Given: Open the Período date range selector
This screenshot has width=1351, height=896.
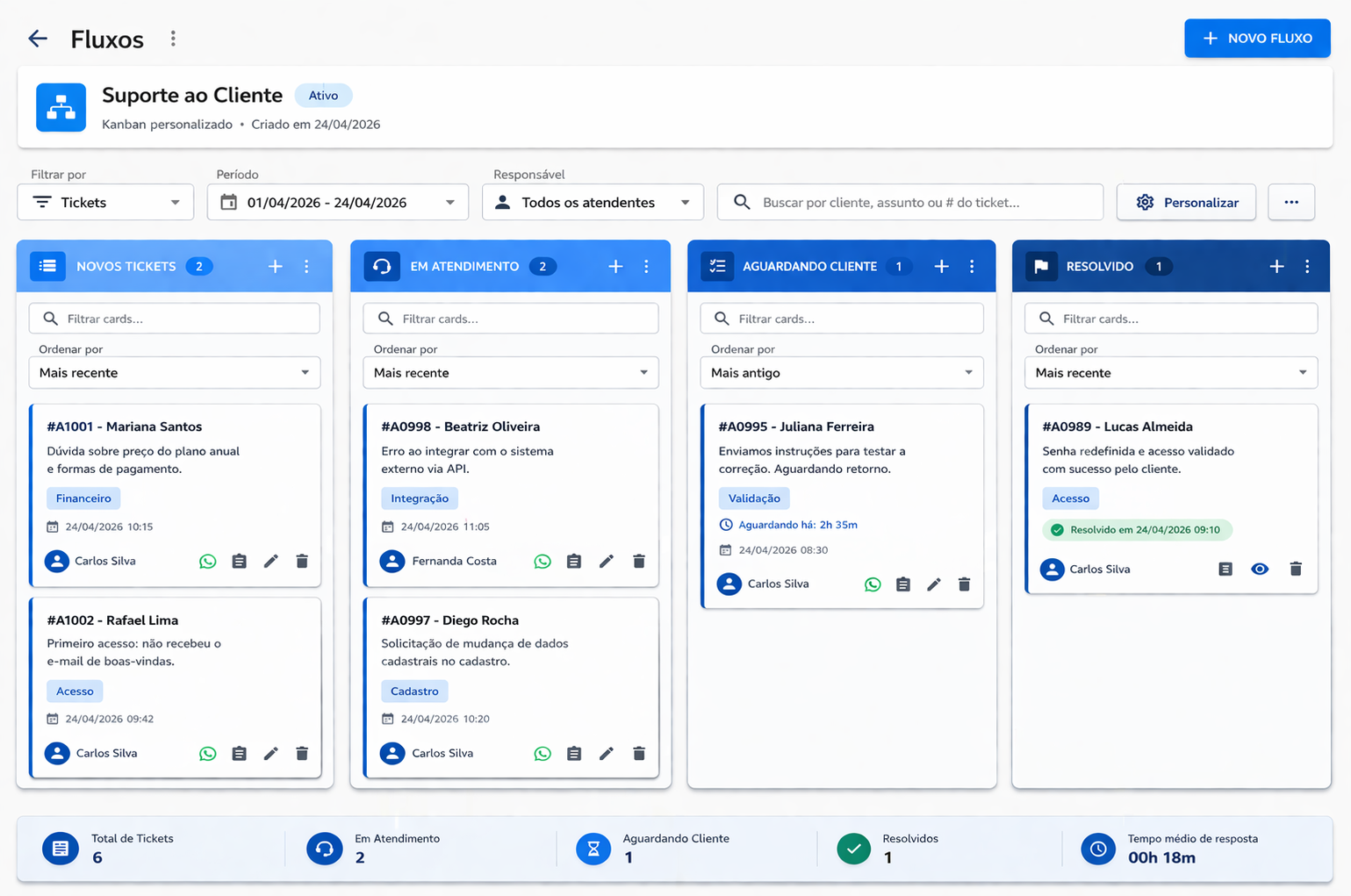Looking at the screenshot, I should coord(337,202).
